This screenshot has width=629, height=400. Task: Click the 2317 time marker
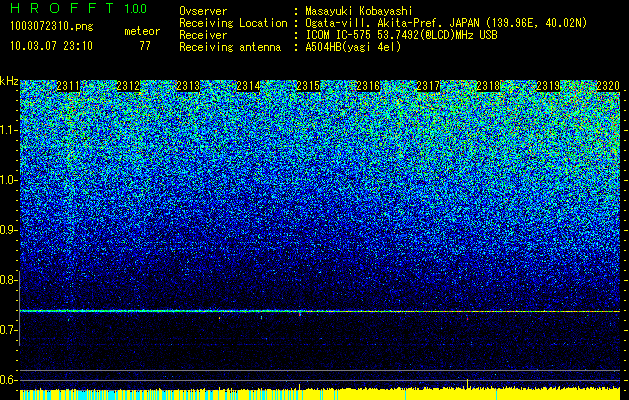coord(428,86)
